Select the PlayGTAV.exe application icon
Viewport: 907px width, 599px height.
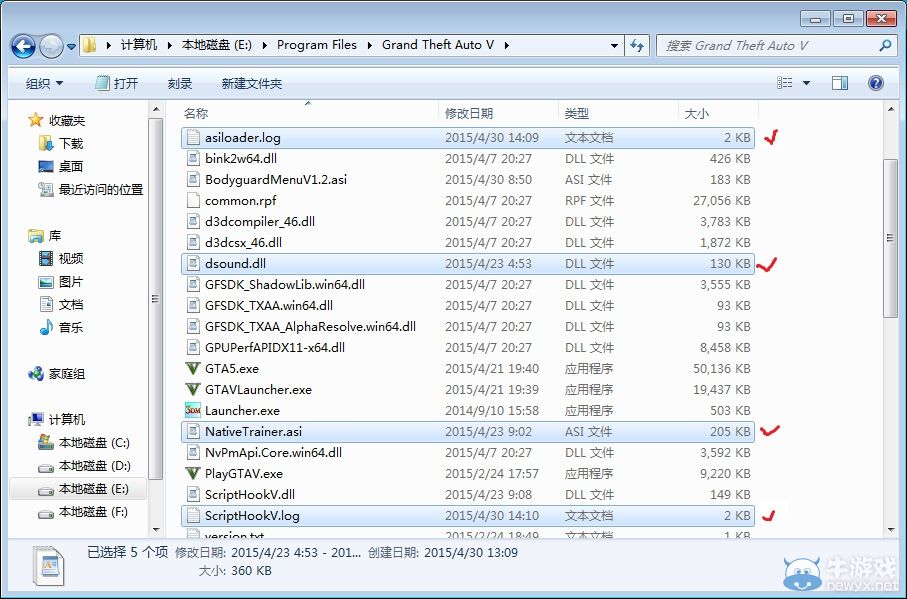pyautogui.click(x=193, y=474)
